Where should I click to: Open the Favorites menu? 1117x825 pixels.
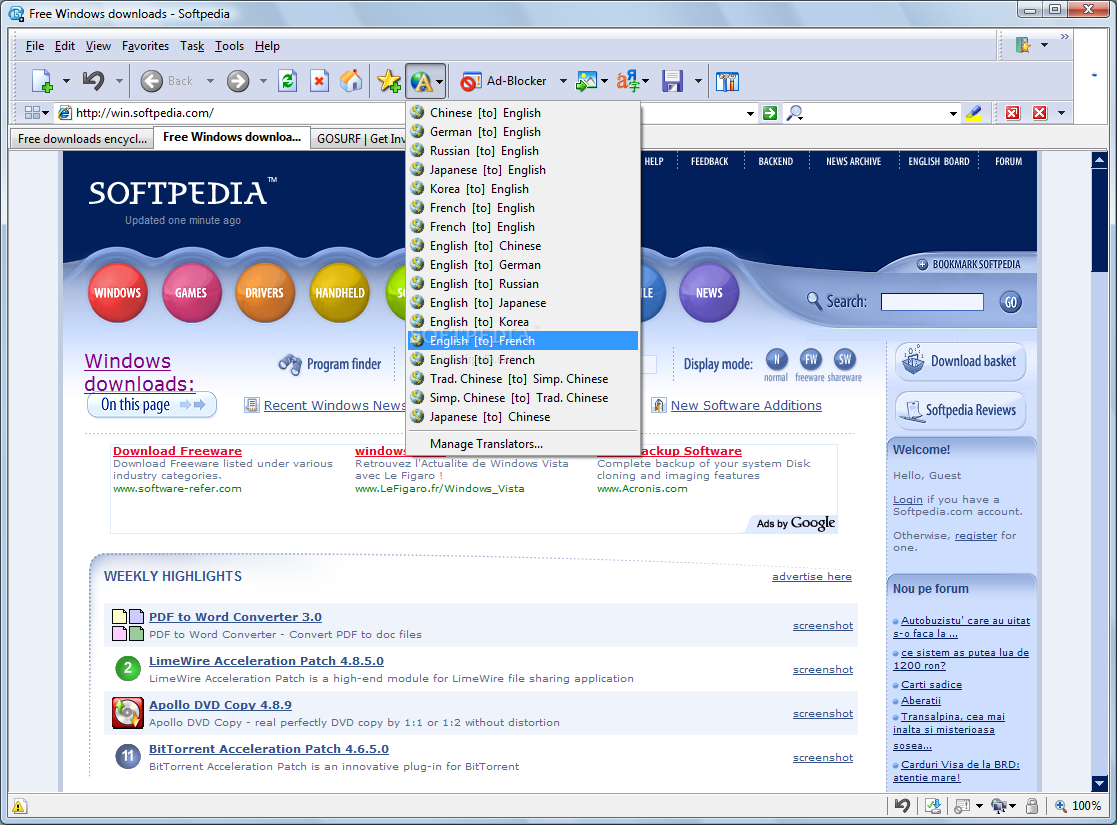145,46
